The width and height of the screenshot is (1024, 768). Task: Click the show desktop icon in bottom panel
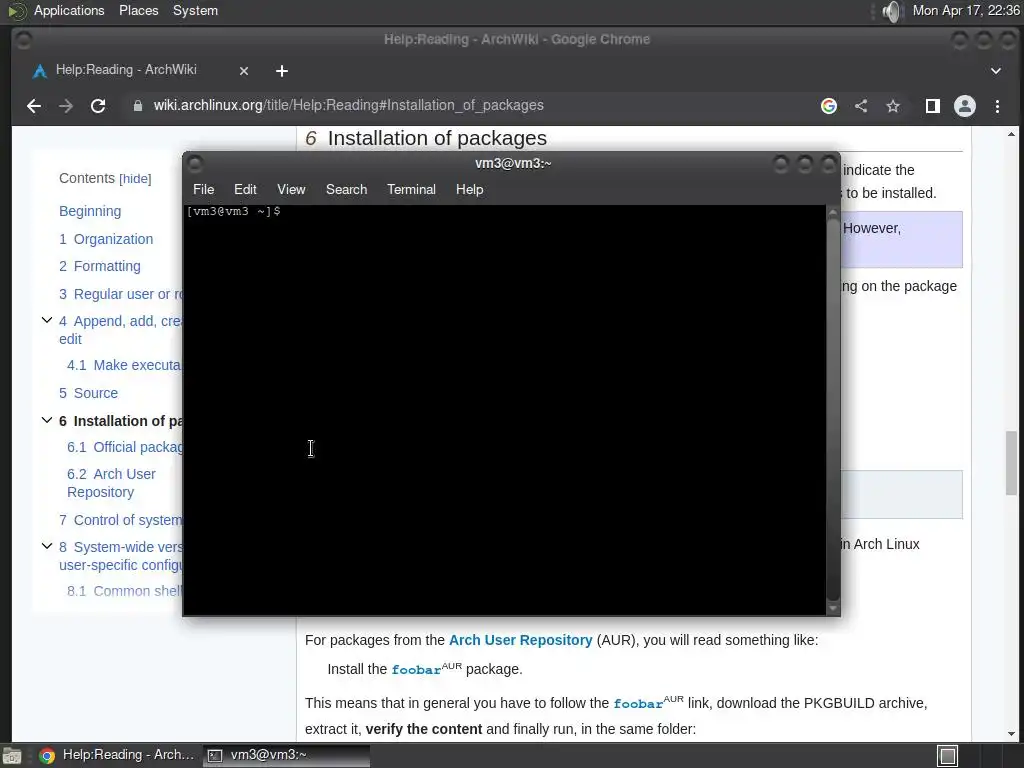coord(11,756)
